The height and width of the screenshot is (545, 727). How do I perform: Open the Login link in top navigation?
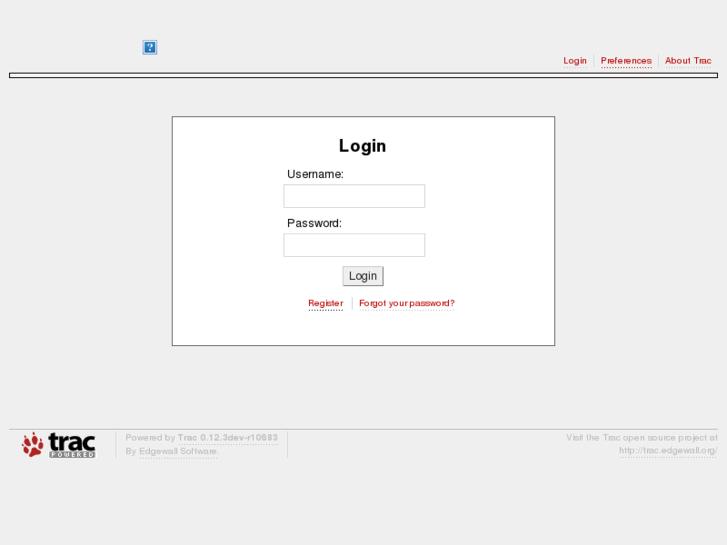(x=575, y=61)
